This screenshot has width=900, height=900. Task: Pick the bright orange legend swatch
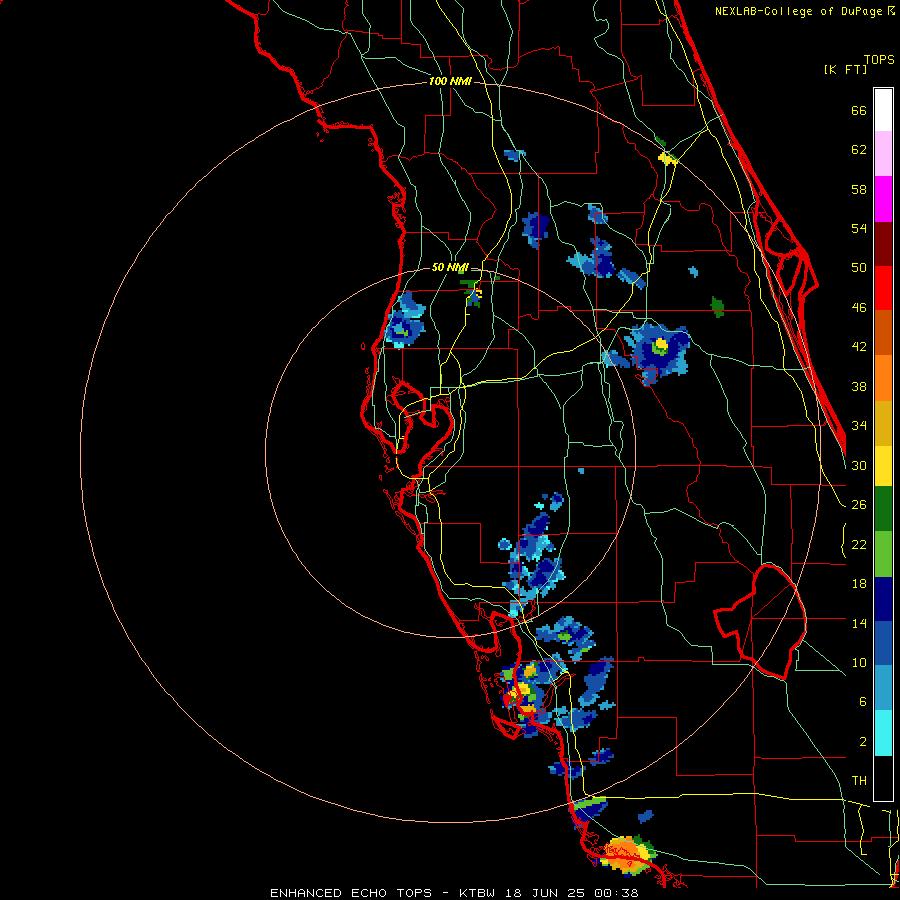pyautogui.click(x=883, y=377)
